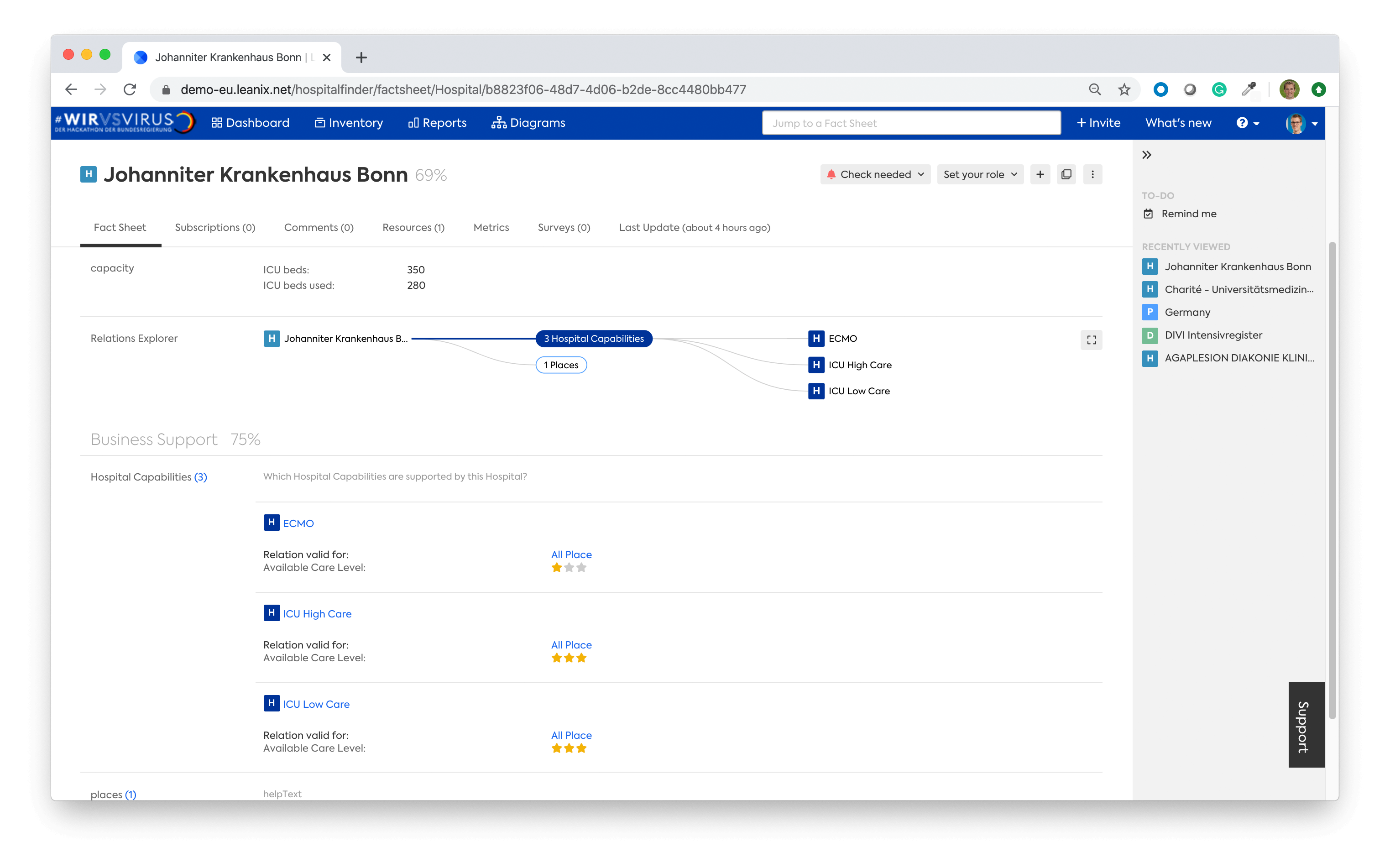Image resolution: width=1390 pixels, height=868 pixels.
Task: Collapse the right sidebar with double chevron
Action: pyautogui.click(x=1146, y=154)
